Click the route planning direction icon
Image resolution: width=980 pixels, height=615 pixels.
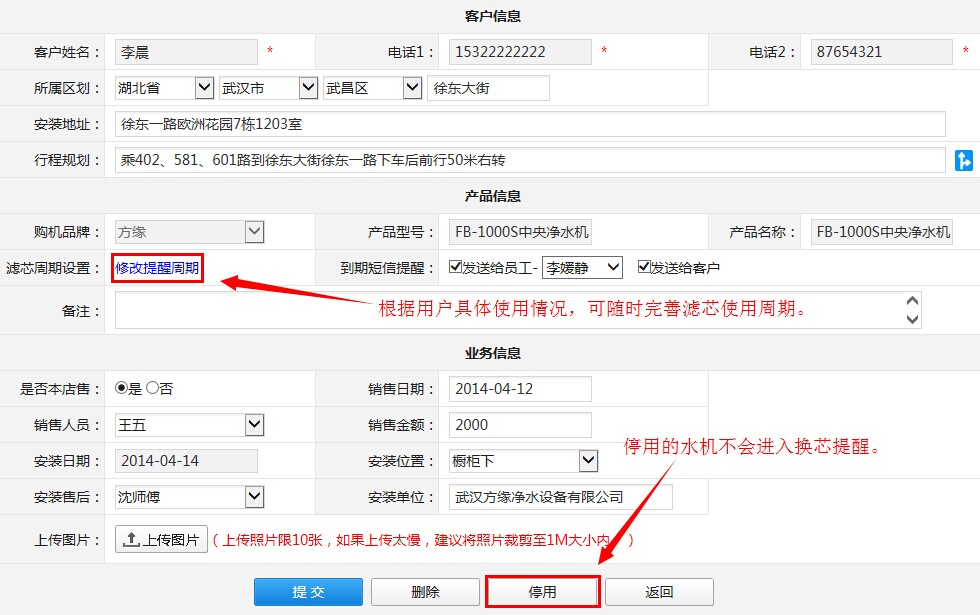964,160
